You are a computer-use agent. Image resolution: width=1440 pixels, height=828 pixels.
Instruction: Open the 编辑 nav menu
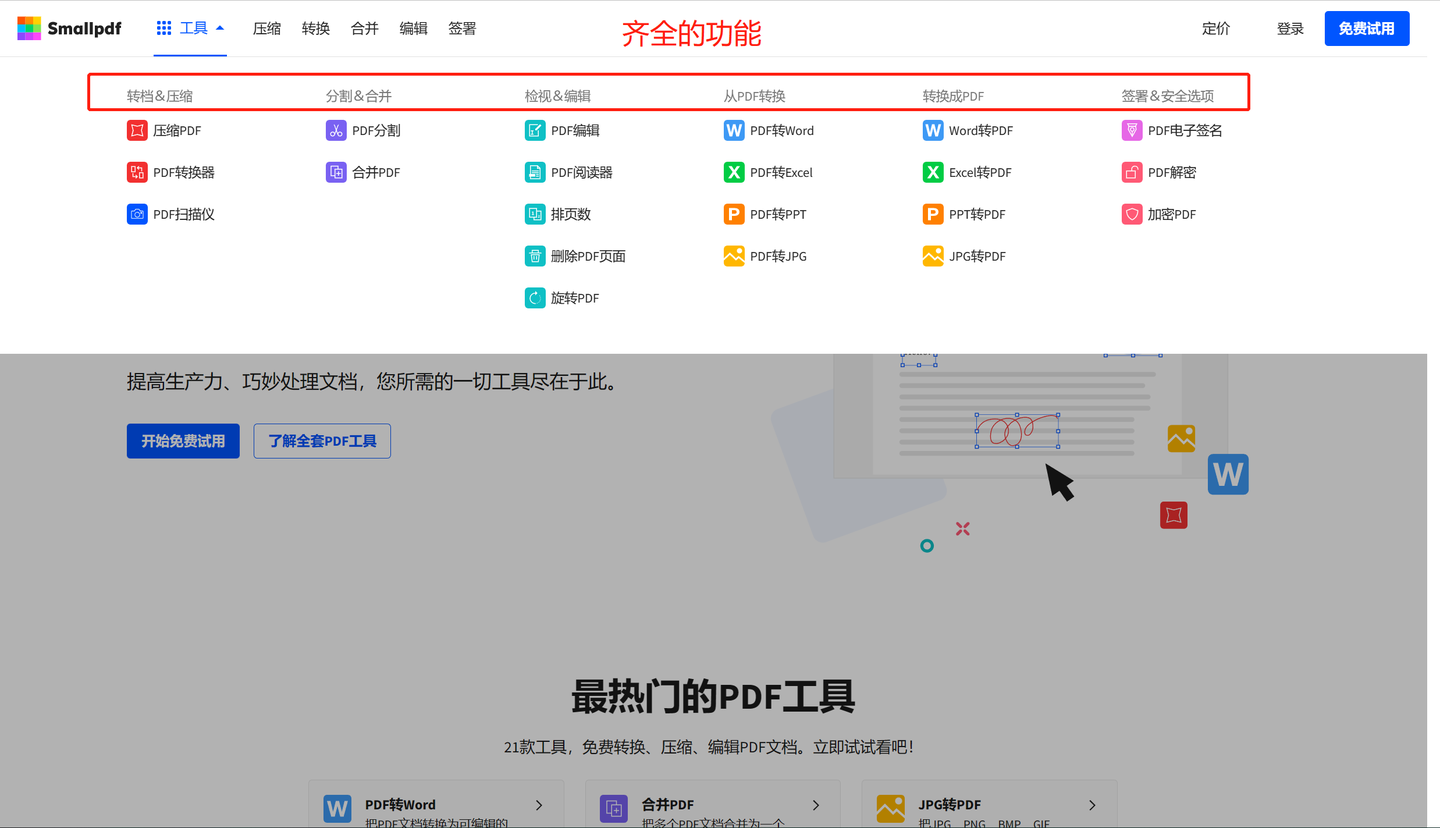tap(413, 28)
